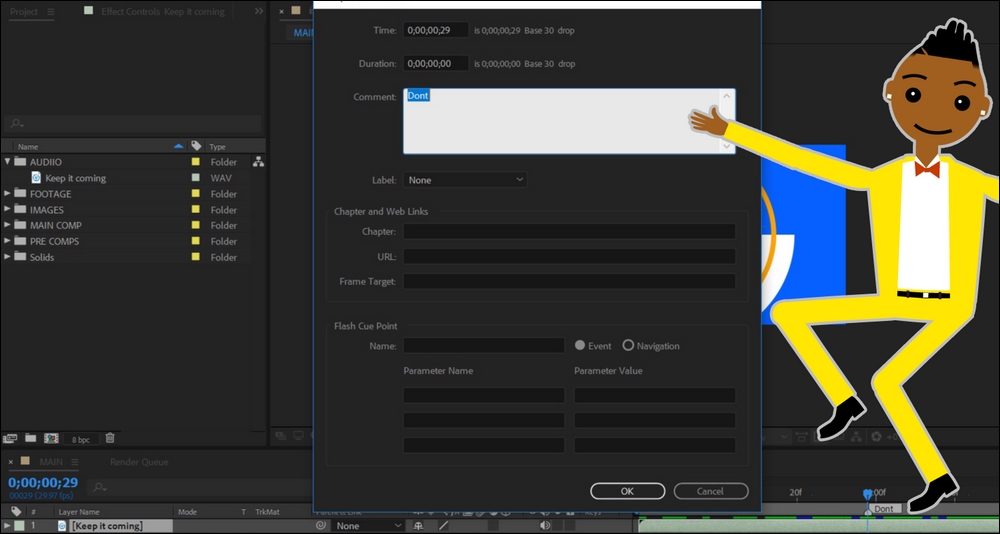Click the Layer Name column header
The image size is (1000, 534).
[79, 512]
